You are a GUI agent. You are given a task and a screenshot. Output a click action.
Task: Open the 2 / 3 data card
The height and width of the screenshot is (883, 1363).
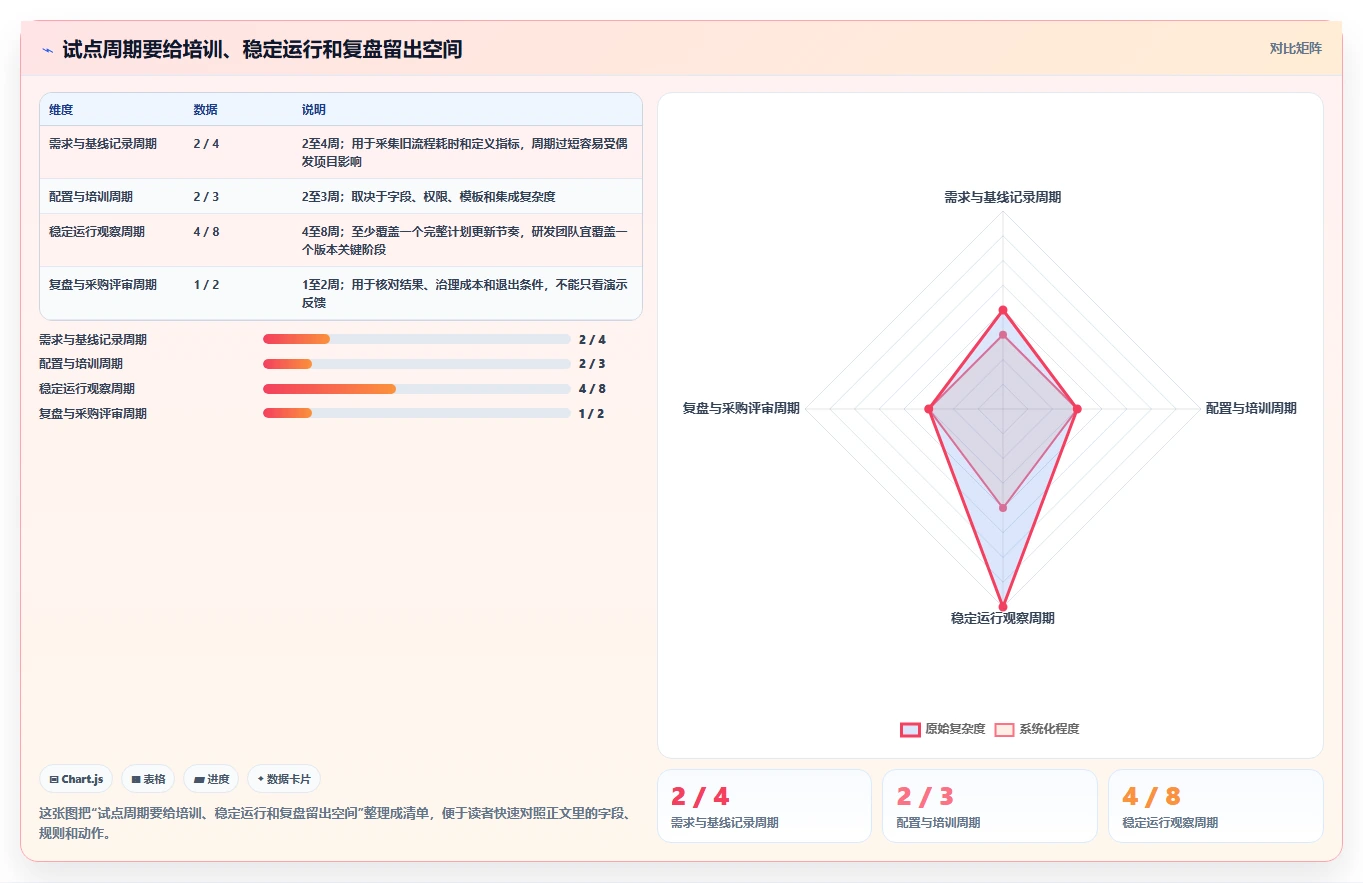[990, 806]
